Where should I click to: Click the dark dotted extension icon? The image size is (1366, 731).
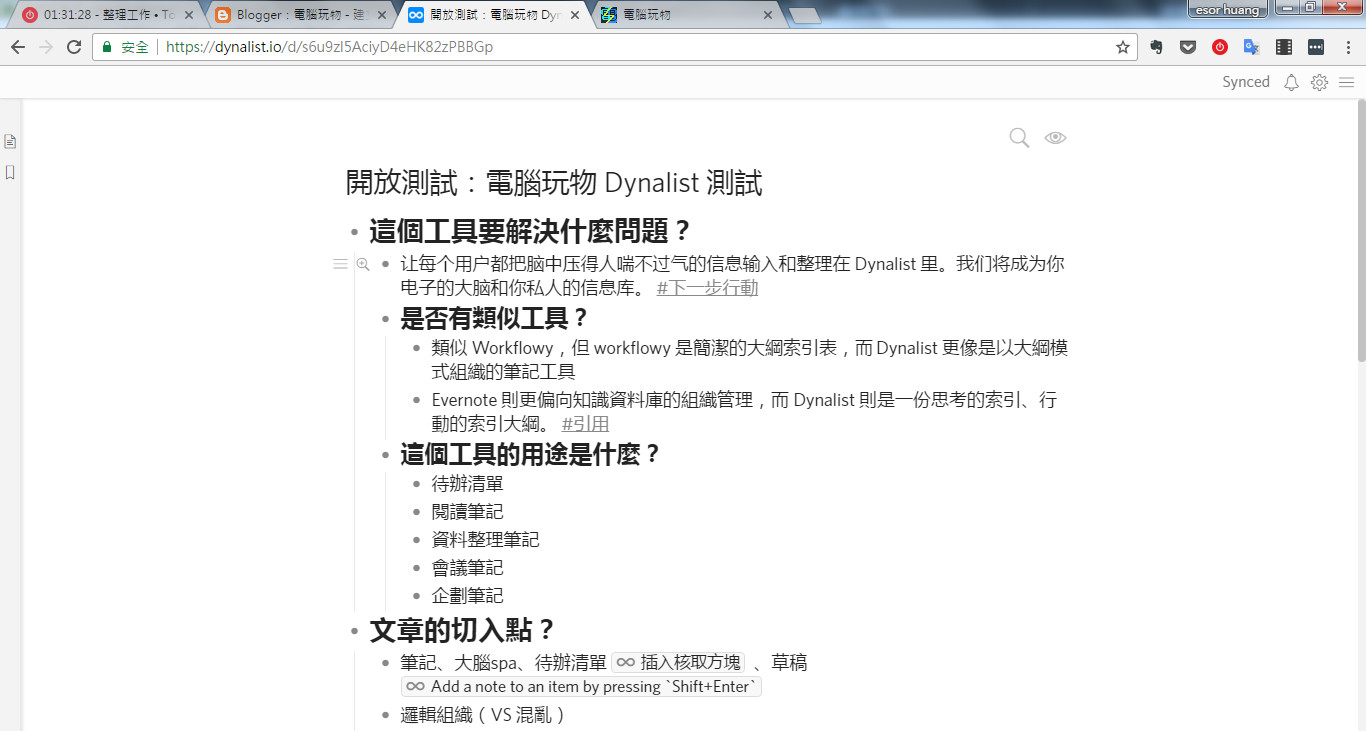(1316, 47)
